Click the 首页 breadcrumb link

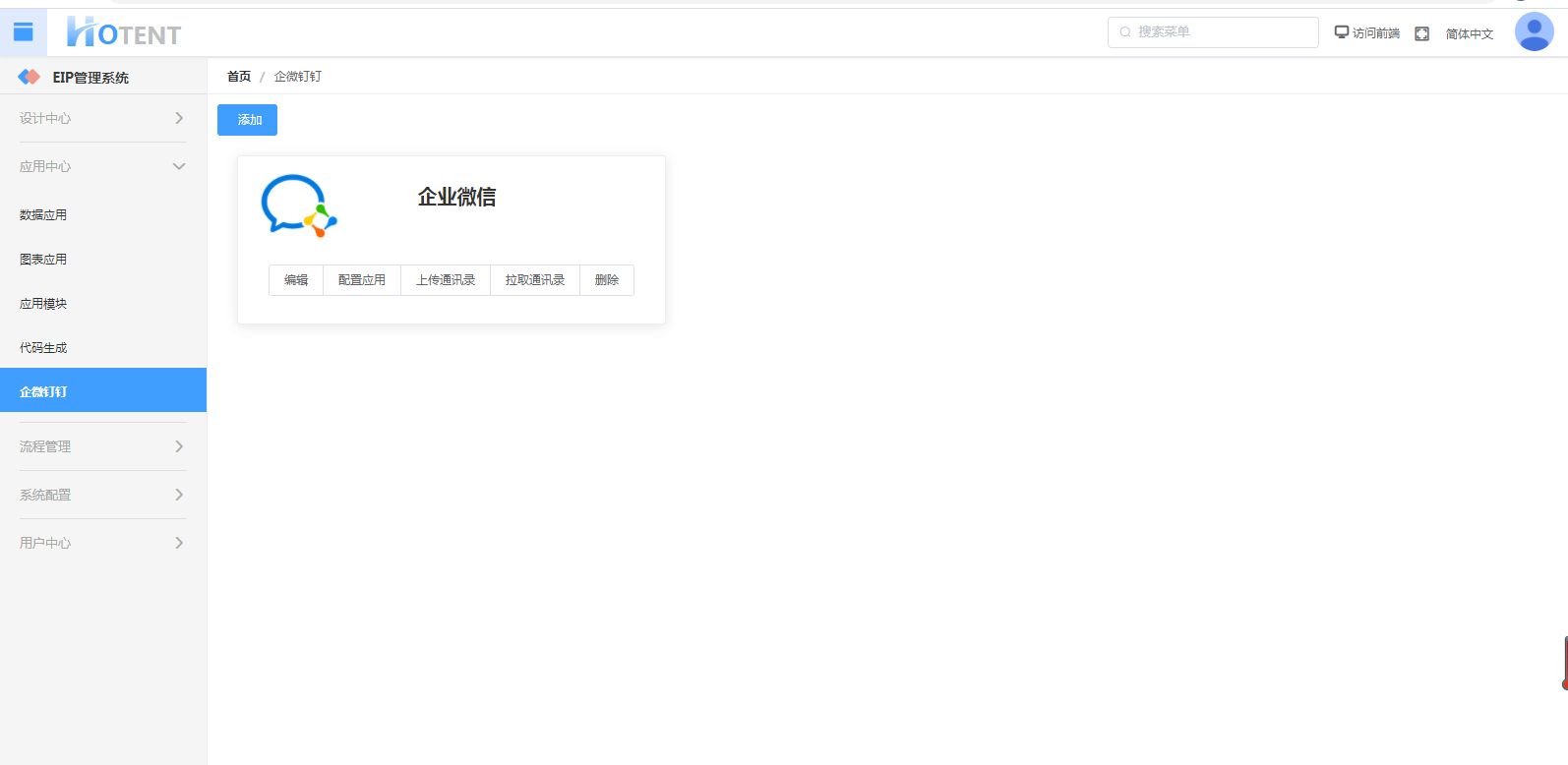(x=239, y=77)
